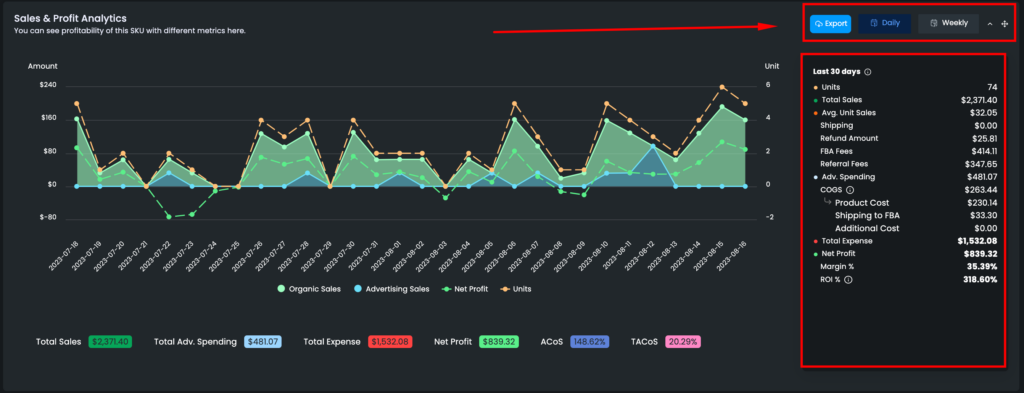Collapse the analytics panel with the chevron
Image resolution: width=1024 pixels, height=393 pixels.
tap(990, 24)
